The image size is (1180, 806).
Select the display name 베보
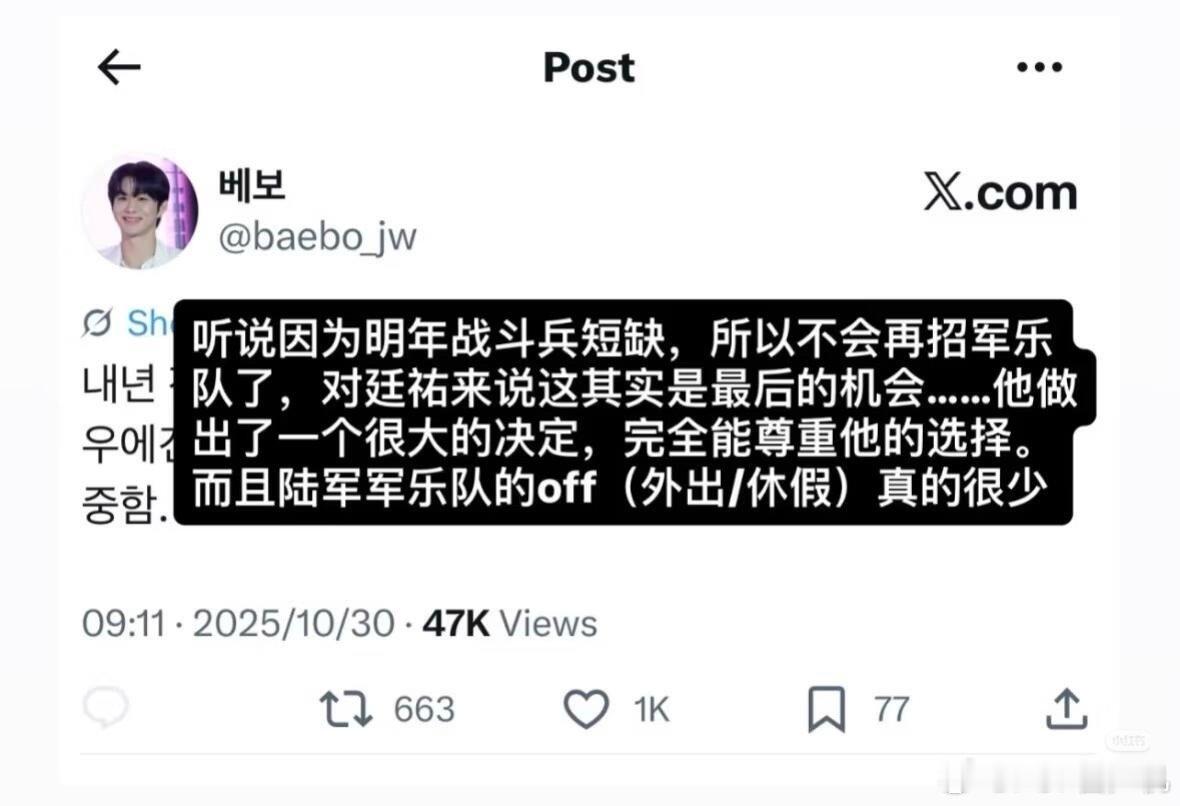coord(252,185)
